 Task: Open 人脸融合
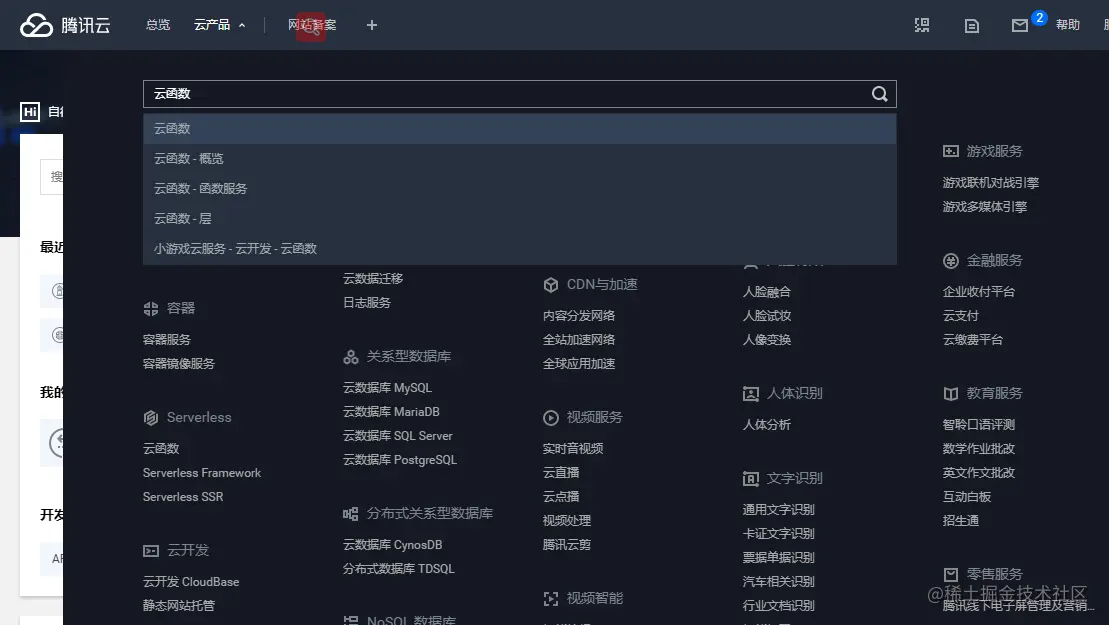coord(767,291)
